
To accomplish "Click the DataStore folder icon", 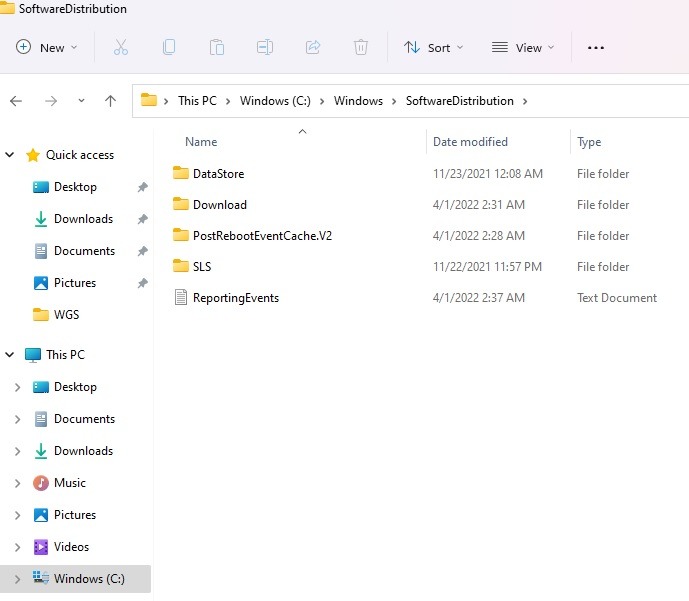I will (x=181, y=173).
